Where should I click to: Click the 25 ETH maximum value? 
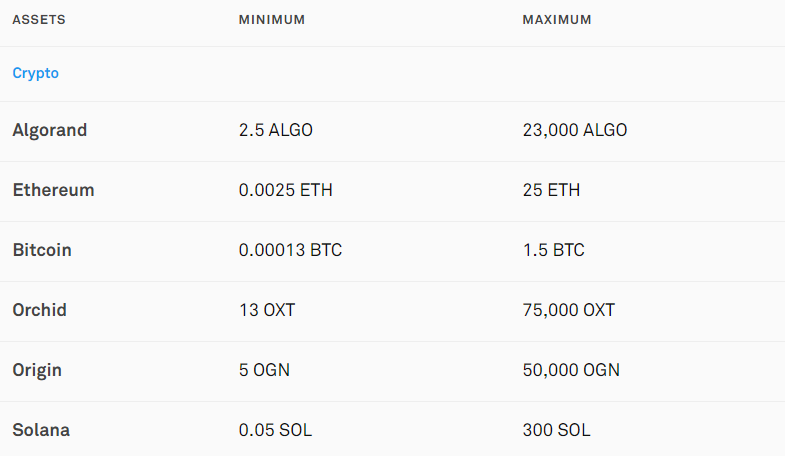[x=551, y=190]
